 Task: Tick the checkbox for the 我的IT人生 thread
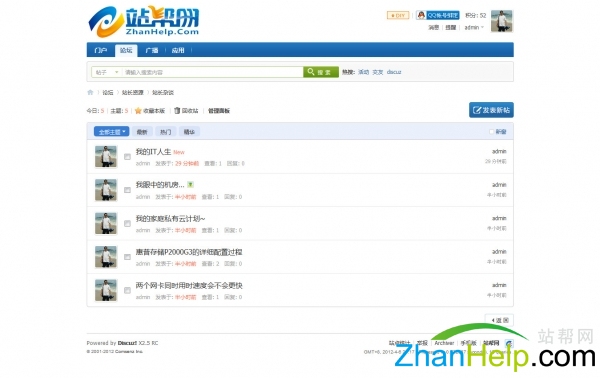pyautogui.click(x=127, y=157)
